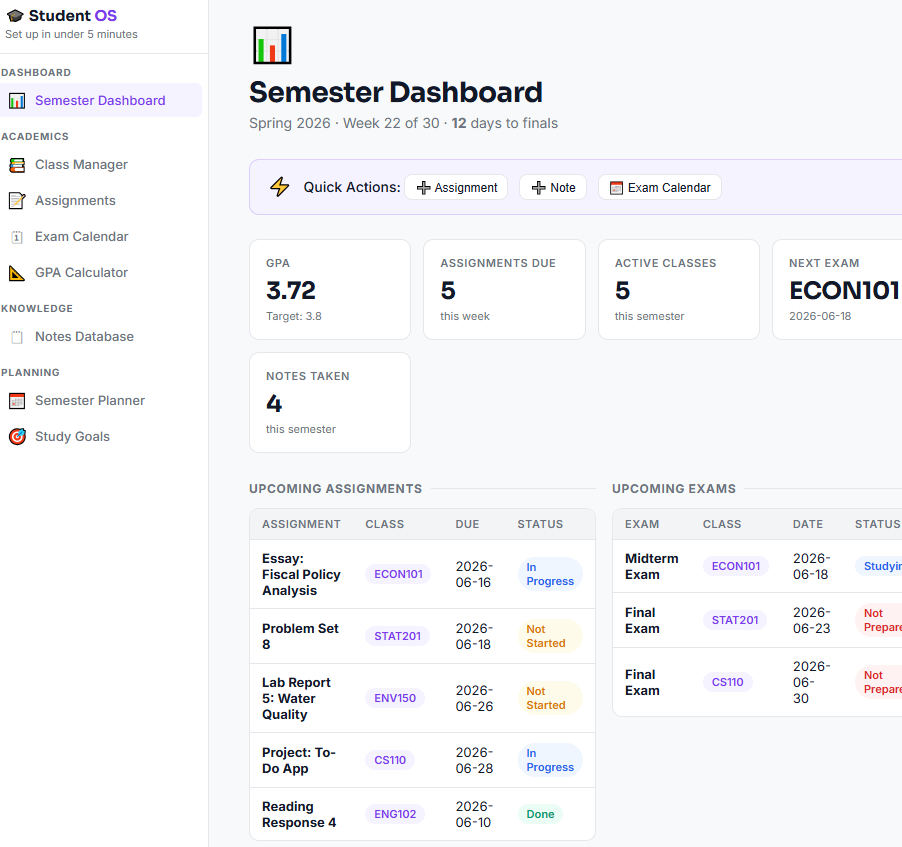Viewport: 902px width, 847px height.
Task: Click the Assignment column header
Action: [x=301, y=525]
